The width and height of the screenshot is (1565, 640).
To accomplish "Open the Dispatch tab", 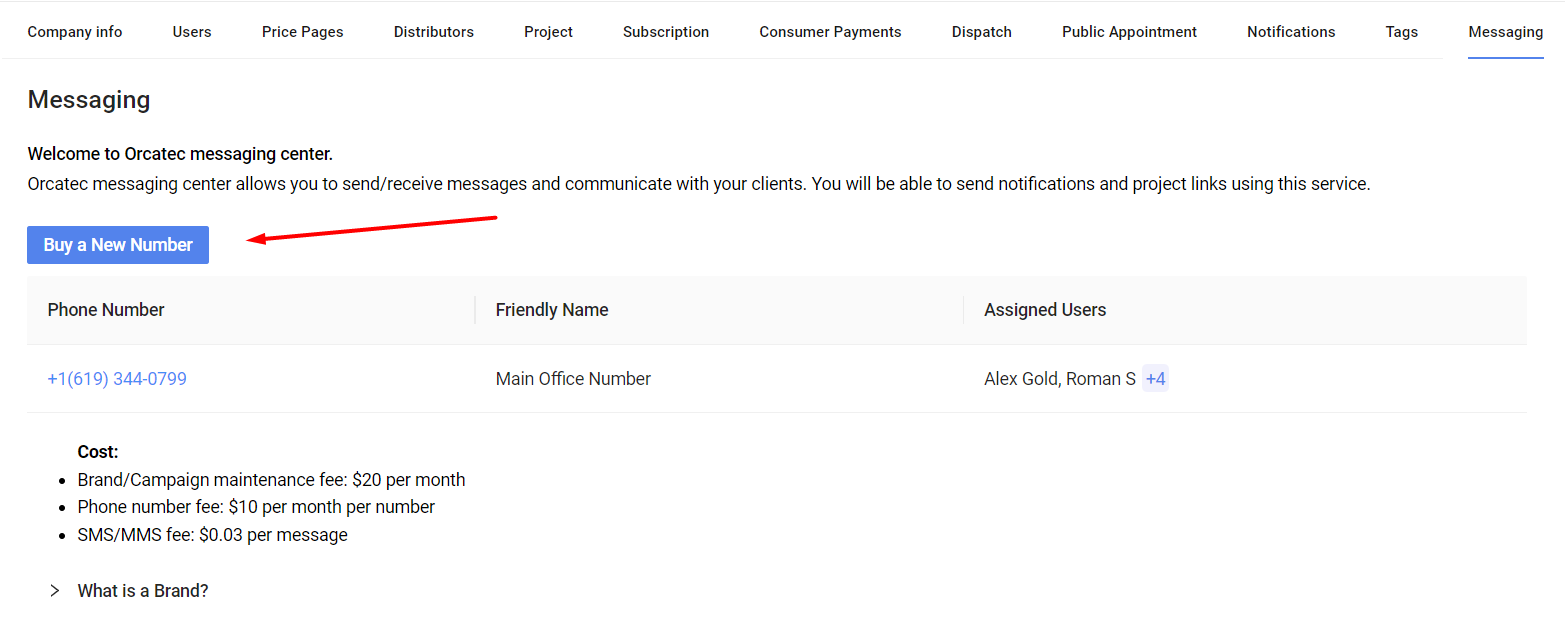I will [982, 32].
